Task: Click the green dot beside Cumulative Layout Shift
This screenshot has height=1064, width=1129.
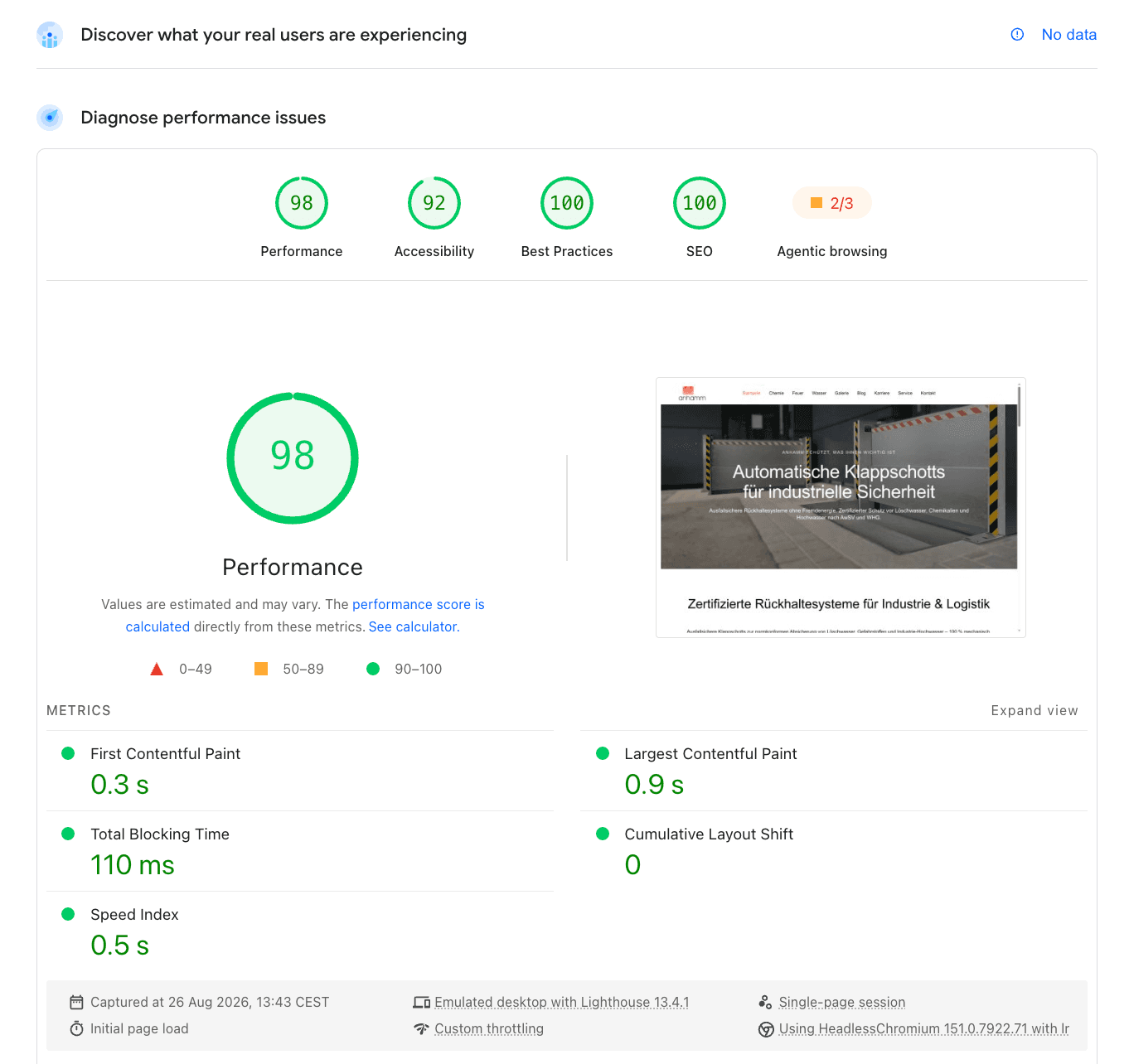Action: (x=603, y=834)
